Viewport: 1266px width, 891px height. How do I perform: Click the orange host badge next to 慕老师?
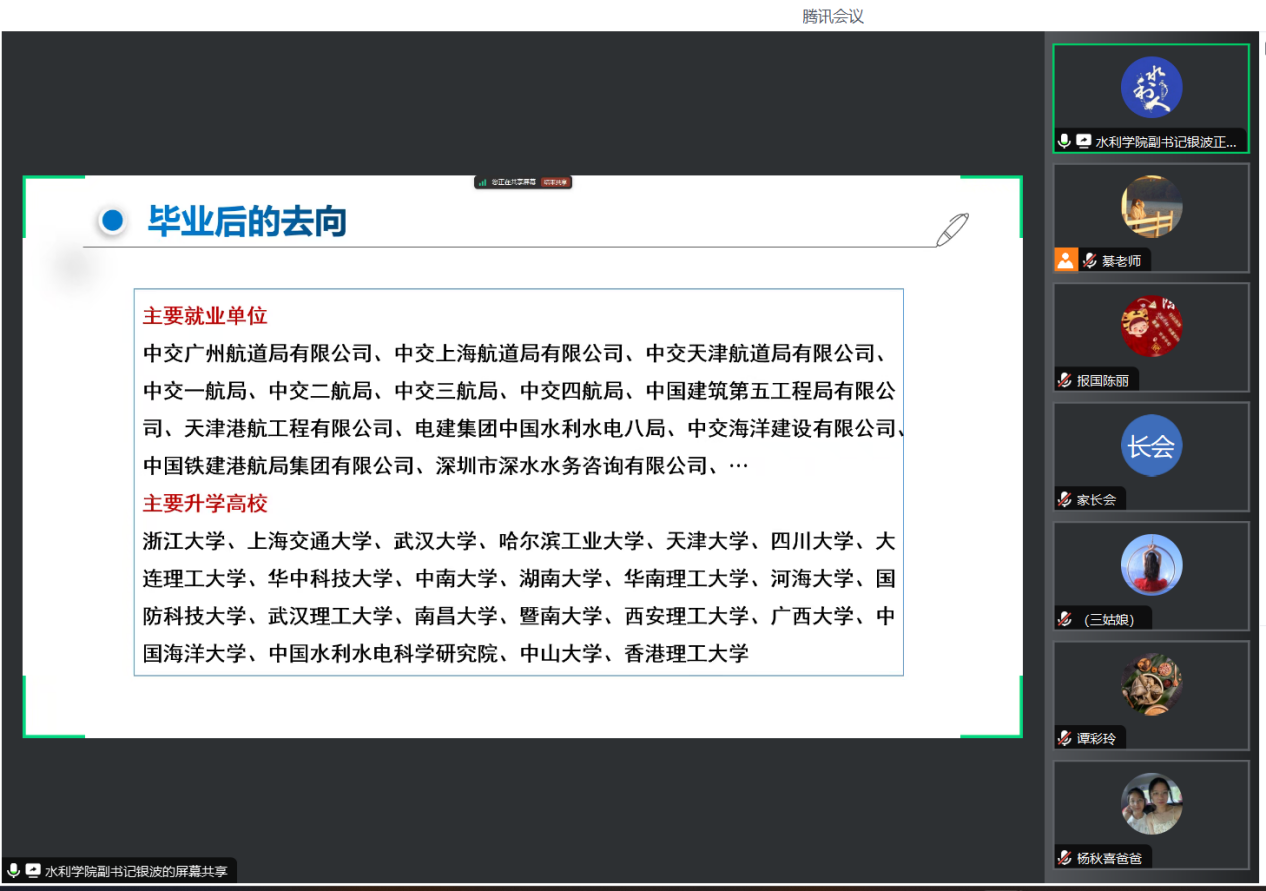1065,261
